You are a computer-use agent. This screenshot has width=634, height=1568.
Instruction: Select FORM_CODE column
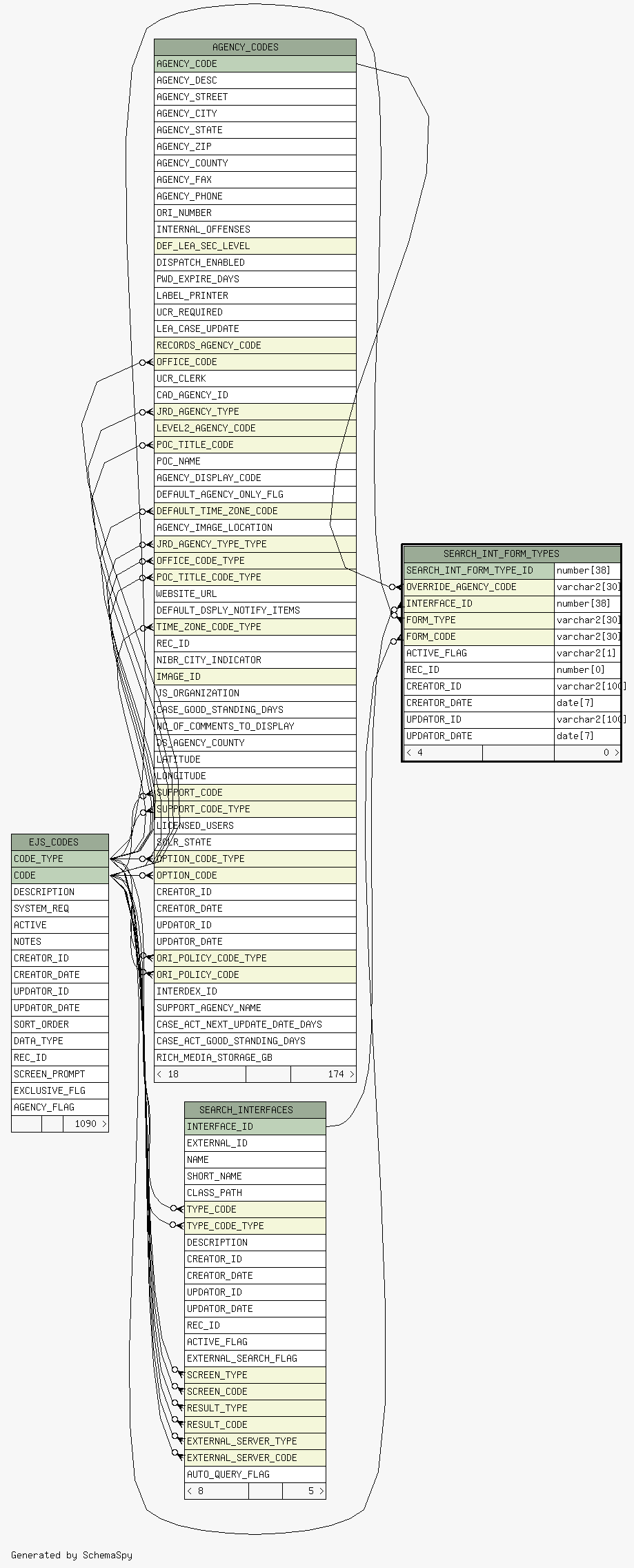[x=479, y=636]
